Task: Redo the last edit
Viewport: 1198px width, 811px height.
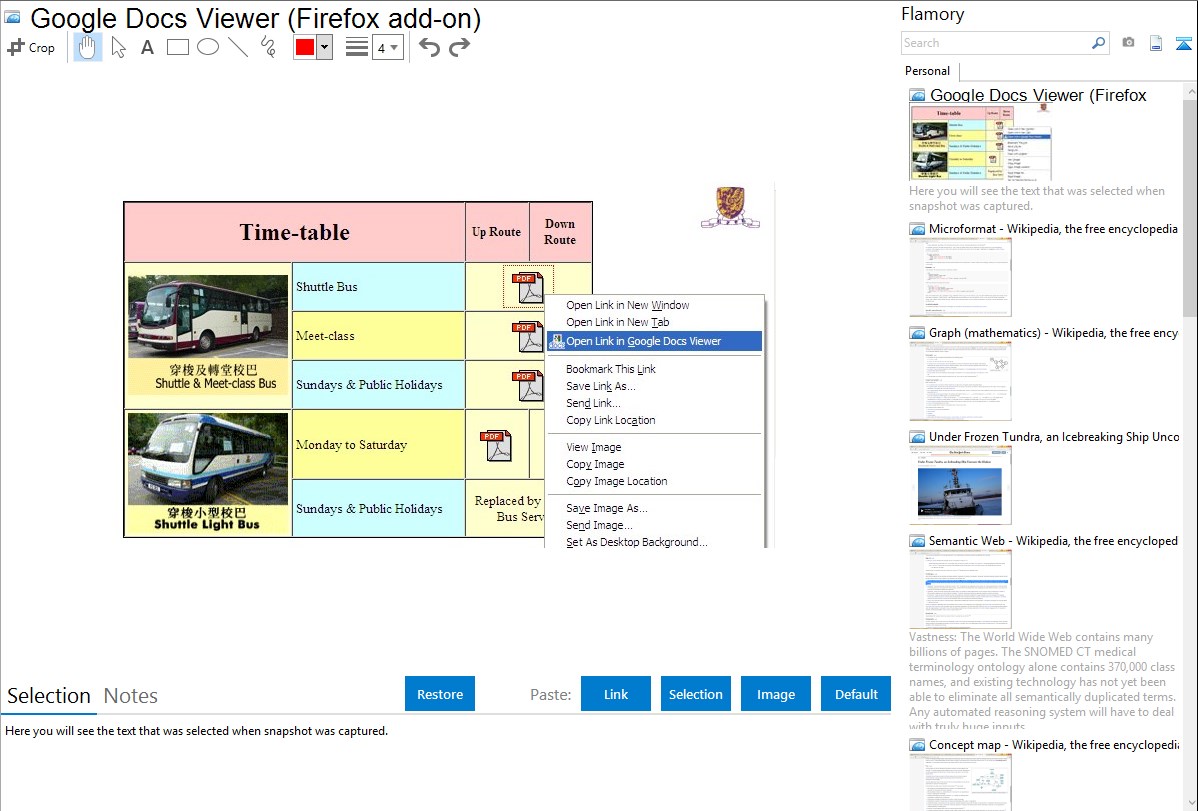Action: click(x=459, y=47)
